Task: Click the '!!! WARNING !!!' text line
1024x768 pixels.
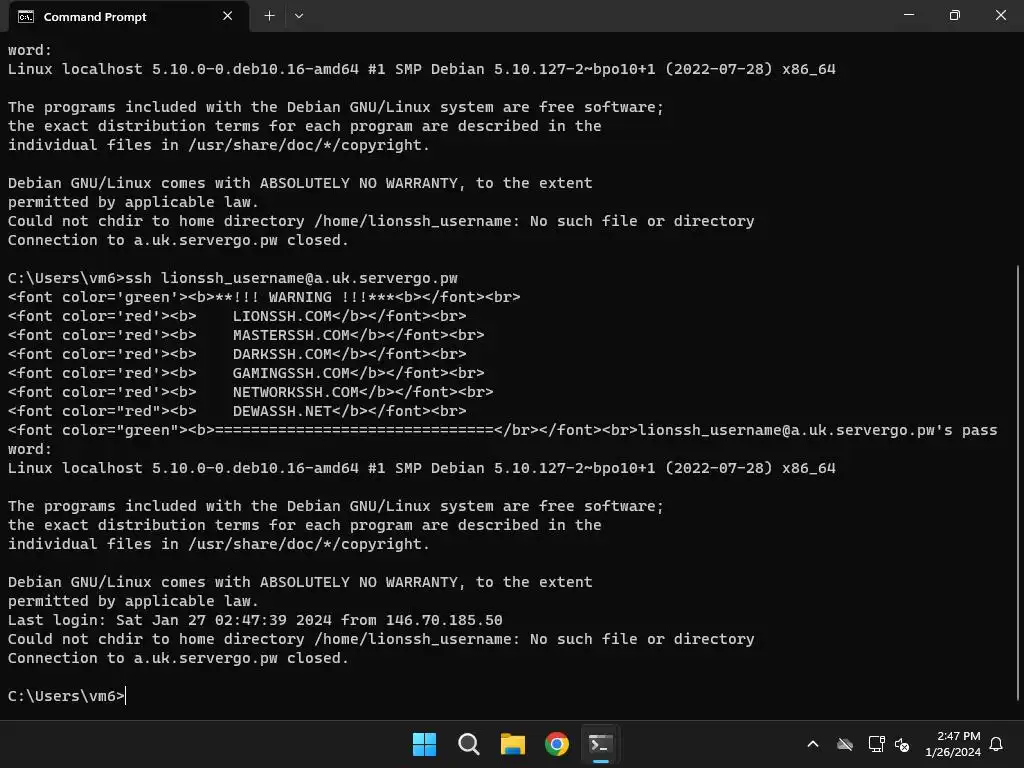Action: point(264,297)
